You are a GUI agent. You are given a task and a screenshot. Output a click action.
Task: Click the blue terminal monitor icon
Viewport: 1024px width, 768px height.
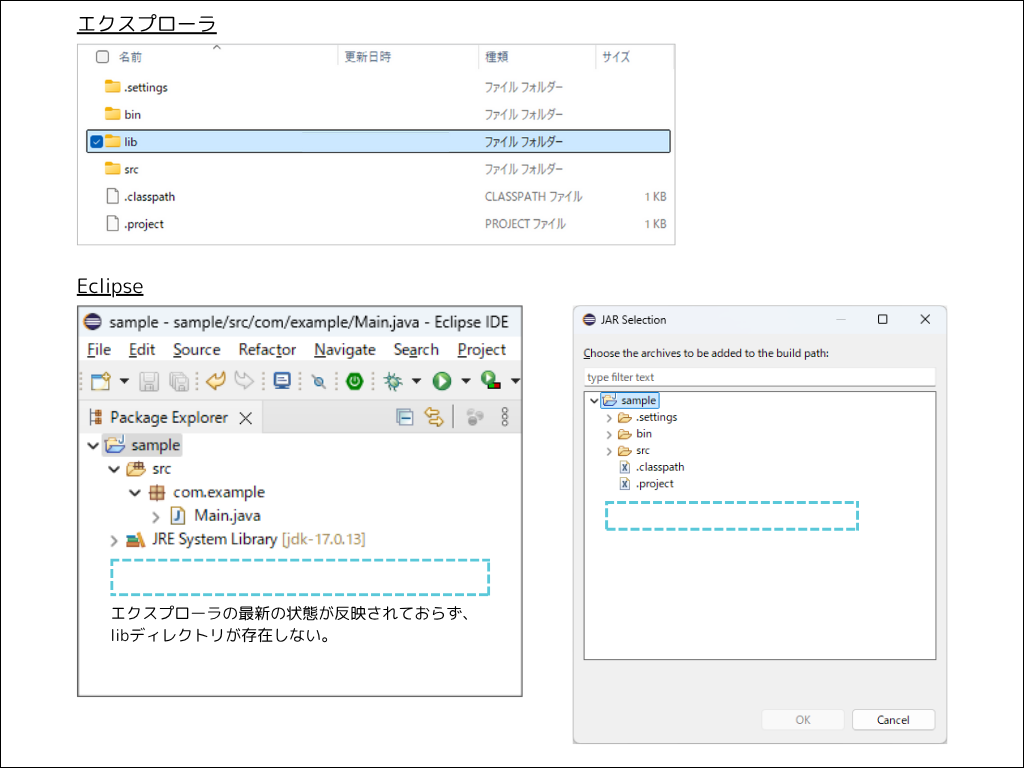coord(282,381)
